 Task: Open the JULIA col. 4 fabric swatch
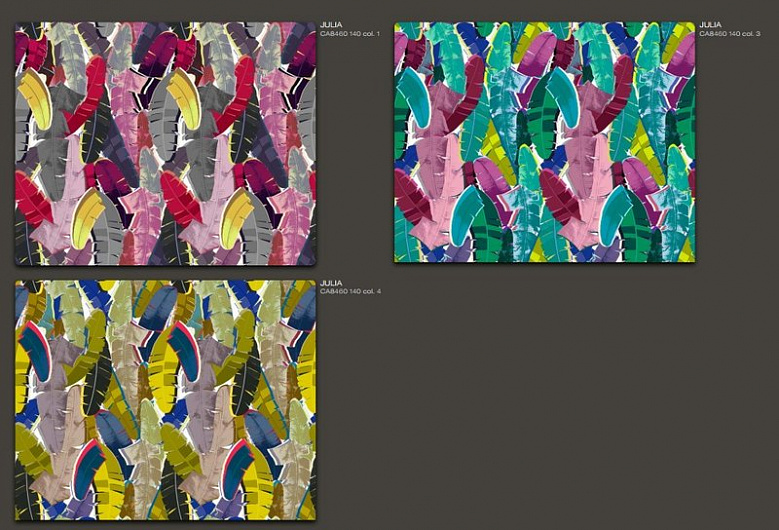pos(165,400)
